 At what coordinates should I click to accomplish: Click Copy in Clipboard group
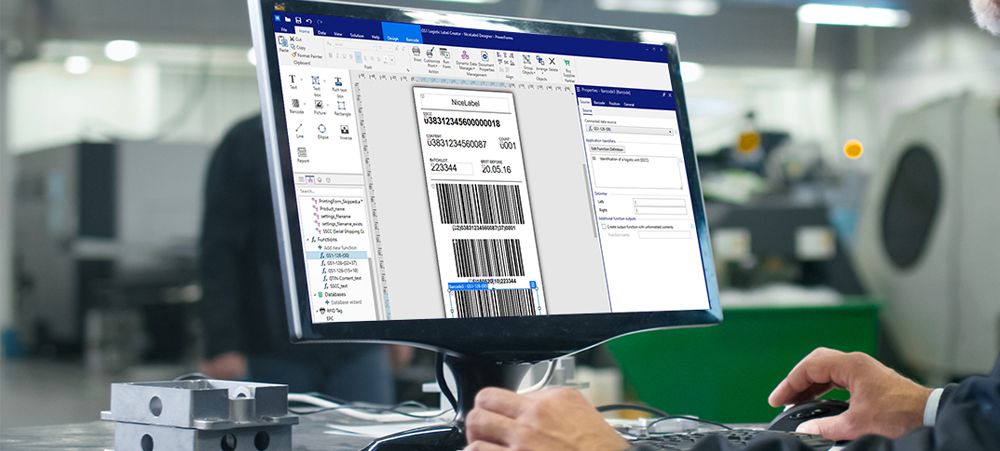click(x=298, y=47)
